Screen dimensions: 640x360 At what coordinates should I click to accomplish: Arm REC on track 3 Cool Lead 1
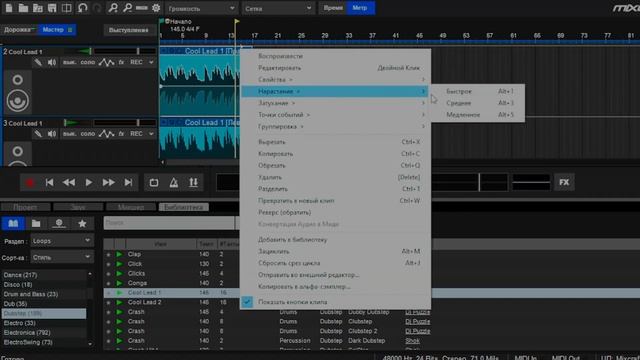(x=136, y=134)
